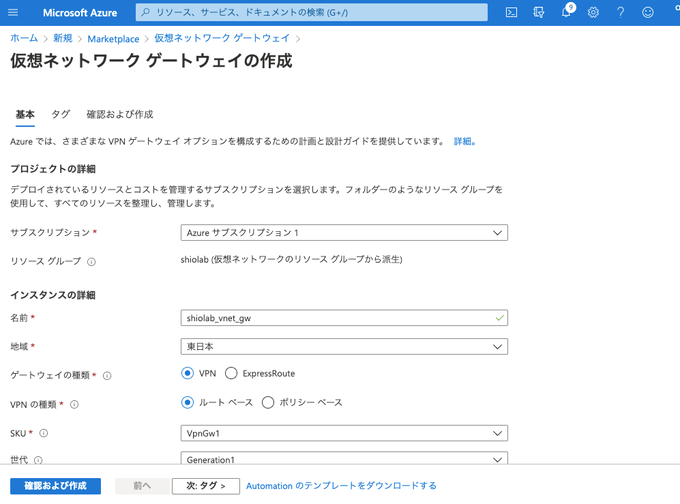This screenshot has height=504, width=680.
Task: Go to 仮想ネットワーク ゲートウェイ breadcrumb
Action: (x=222, y=38)
